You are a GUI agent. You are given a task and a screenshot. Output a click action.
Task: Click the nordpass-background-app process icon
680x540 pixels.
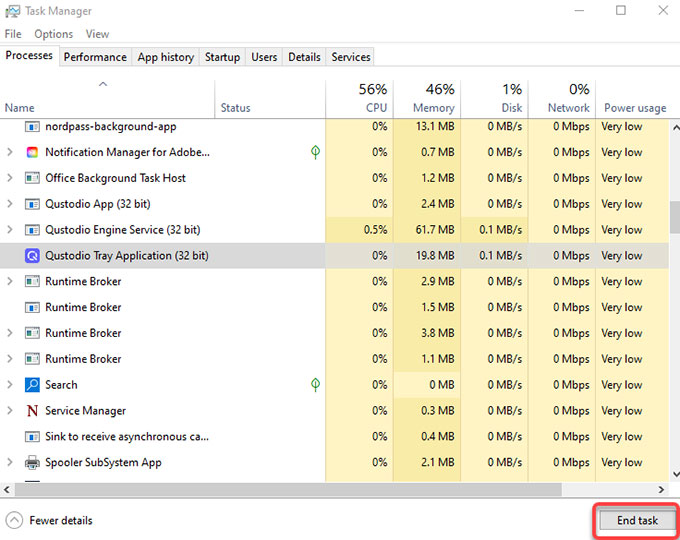click(32, 127)
